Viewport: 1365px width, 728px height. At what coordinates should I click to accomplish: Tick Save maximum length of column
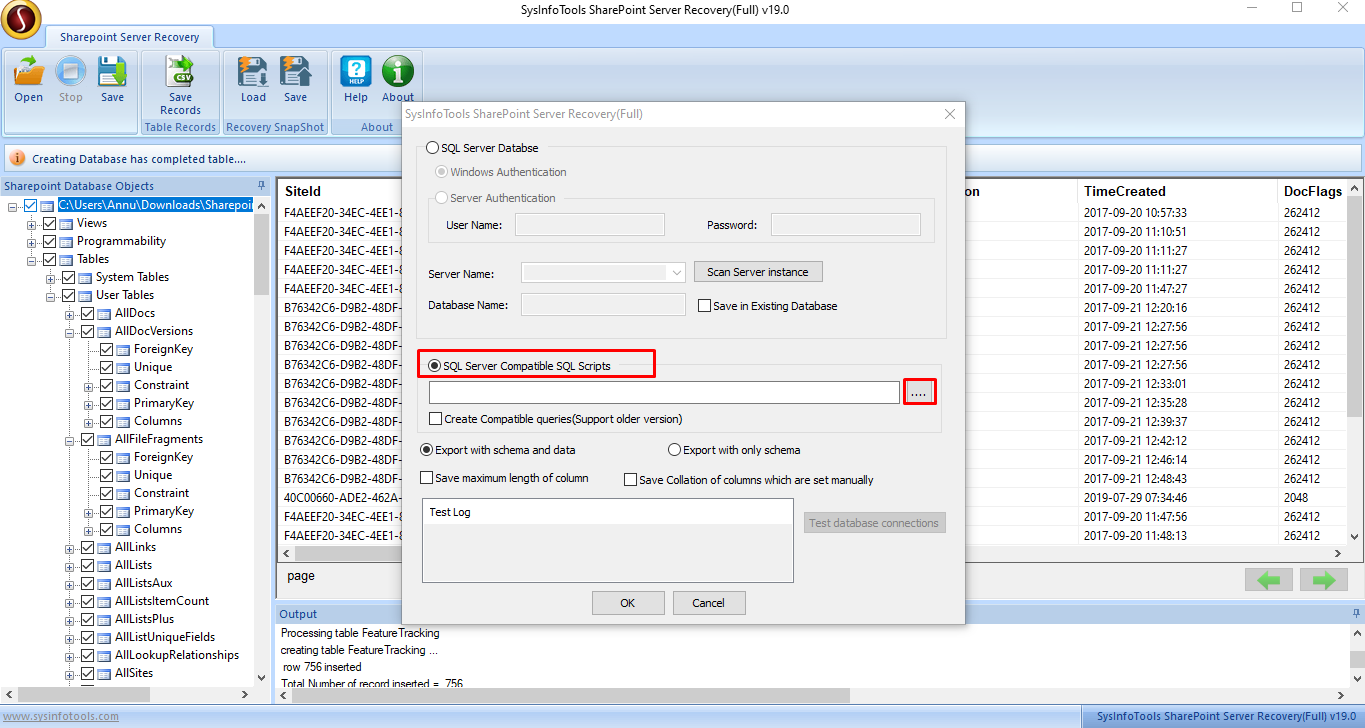(x=427, y=478)
